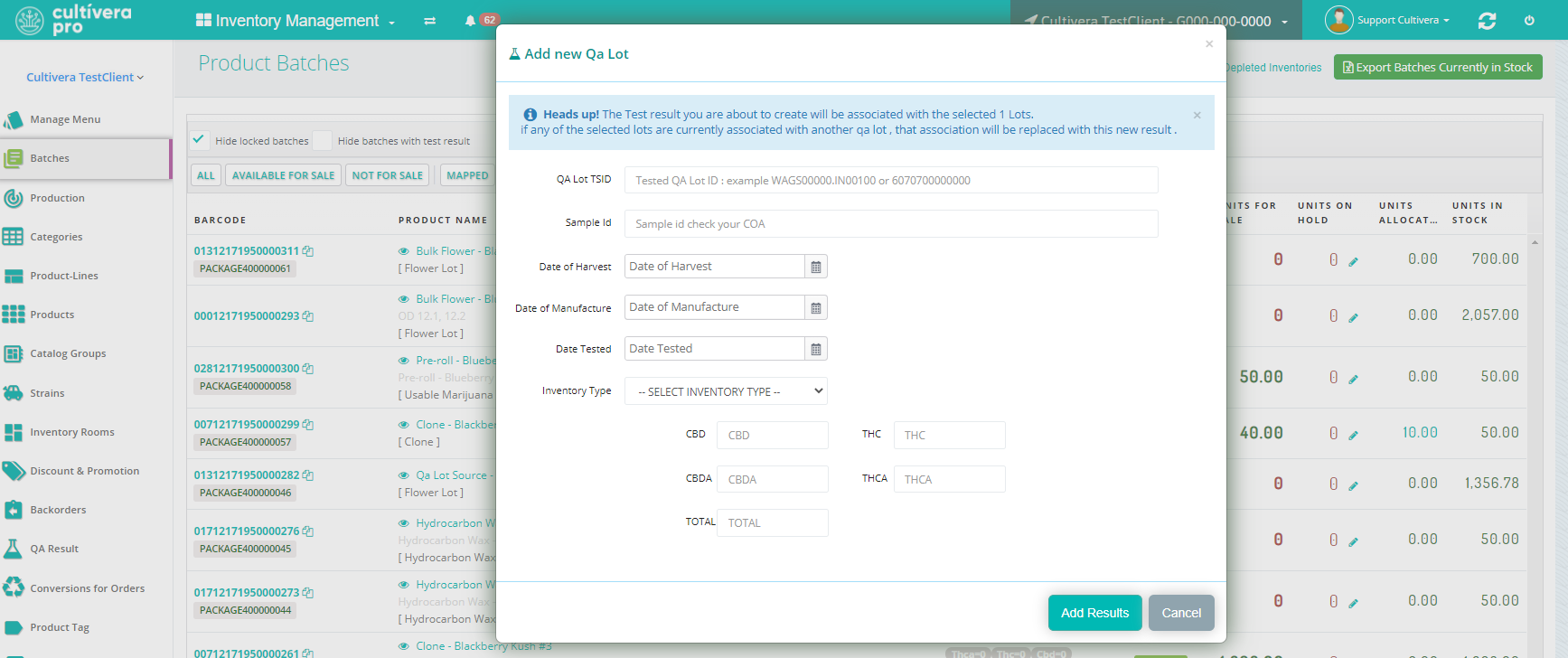Open Production in sidebar

(57, 198)
